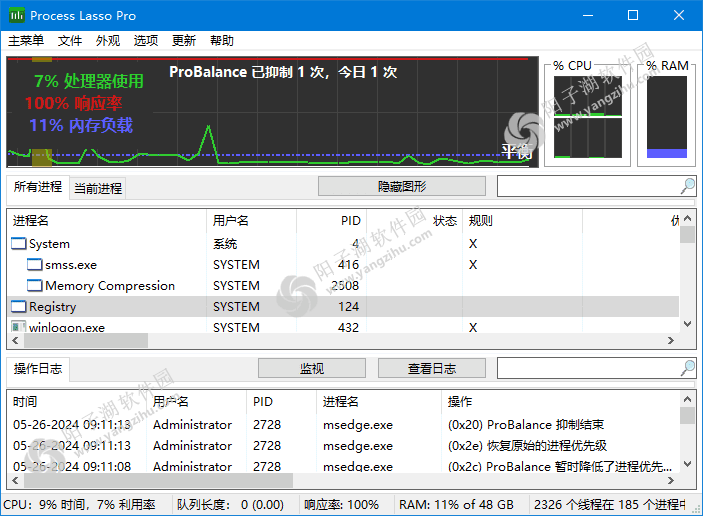
Task: Click the 监视 button
Action: coord(312,369)
